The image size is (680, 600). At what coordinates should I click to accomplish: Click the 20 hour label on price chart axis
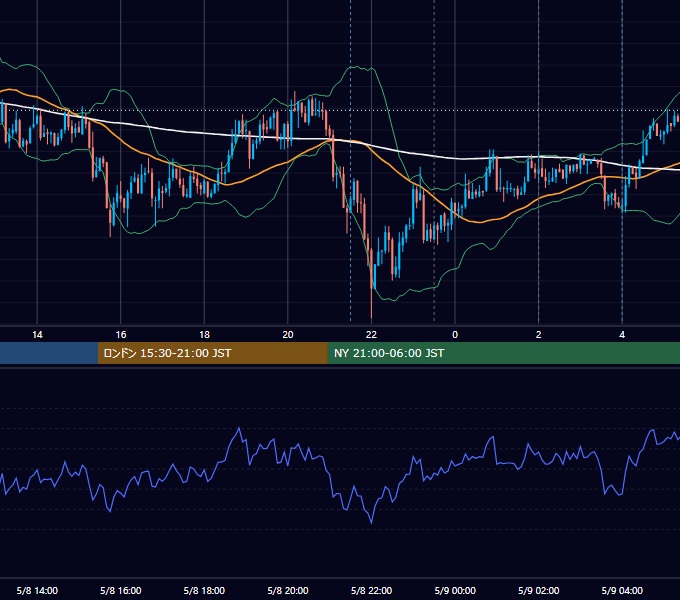(x=288, y=335)
